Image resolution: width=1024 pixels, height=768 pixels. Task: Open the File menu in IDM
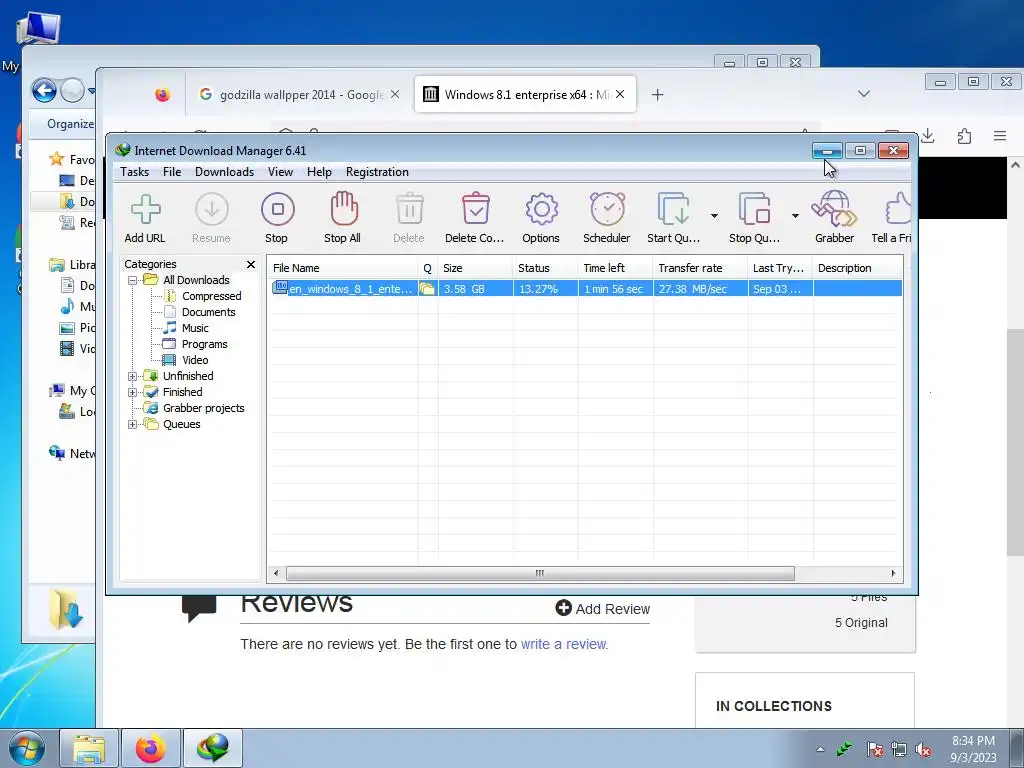tap(172, 172)
